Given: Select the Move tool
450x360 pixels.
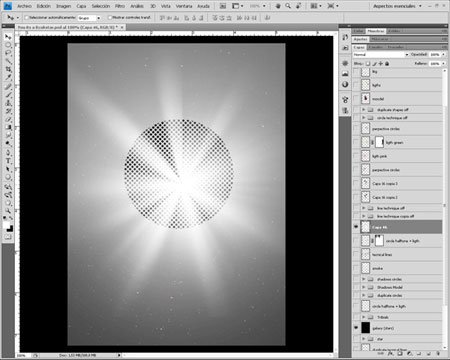Looking at the screenshot, I should click(8, 37).
